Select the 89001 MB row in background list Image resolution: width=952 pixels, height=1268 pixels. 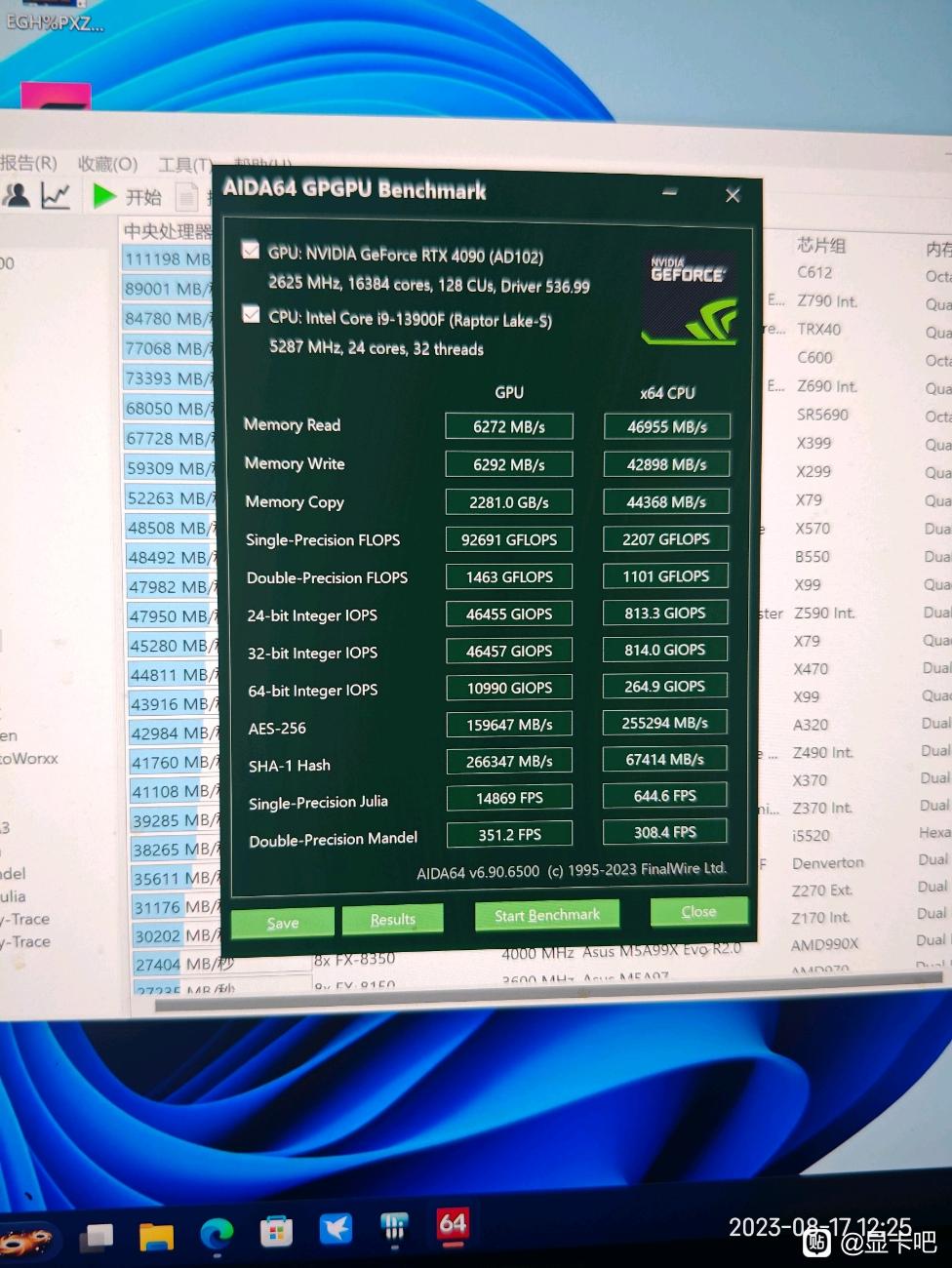[168, 289]
